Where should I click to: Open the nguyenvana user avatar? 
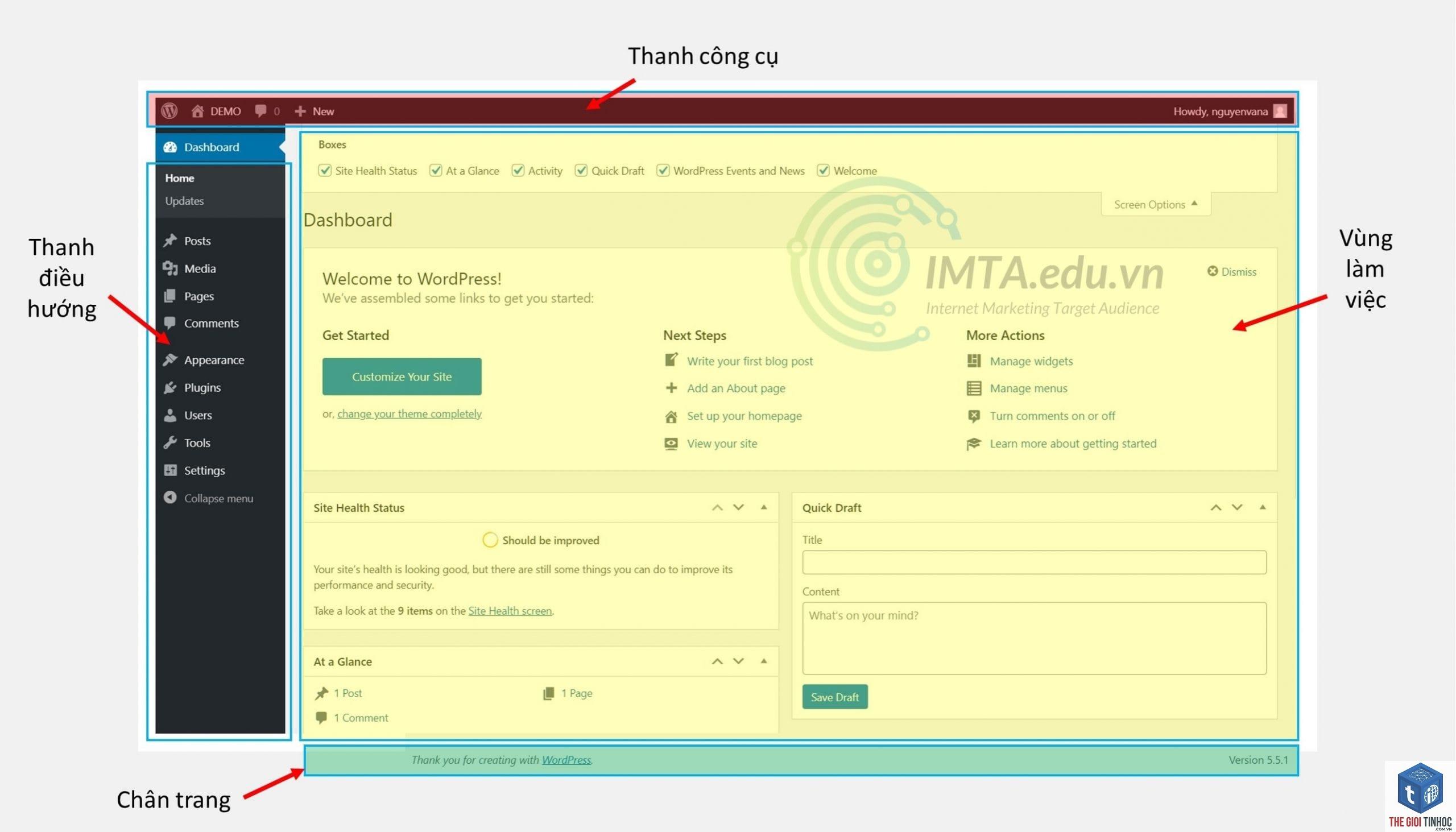click(1280, 111)
